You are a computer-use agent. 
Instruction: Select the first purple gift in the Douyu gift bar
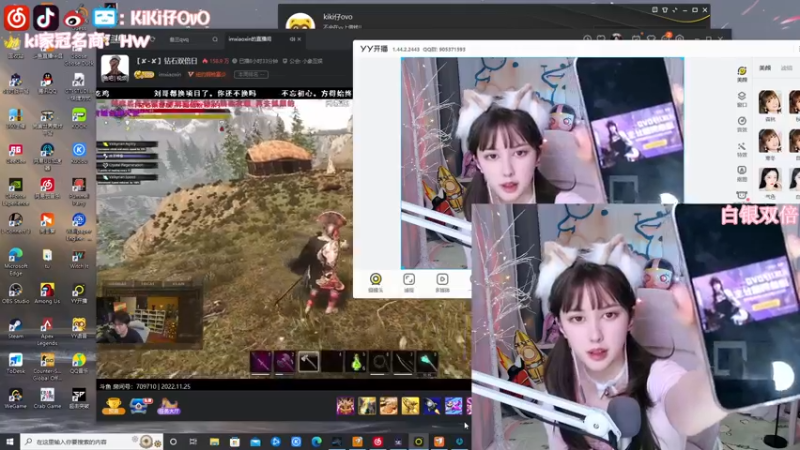coord(345,406)
